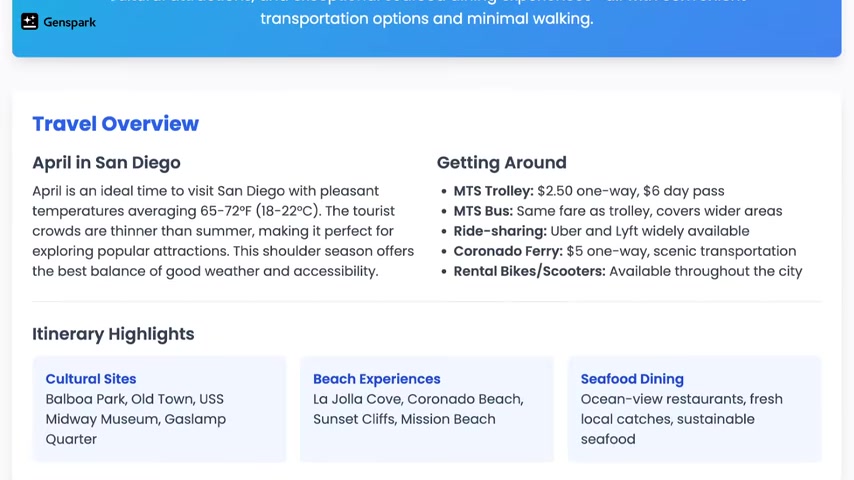Click the Genspark logo icon
854x480 pixels.
(30, 22)
